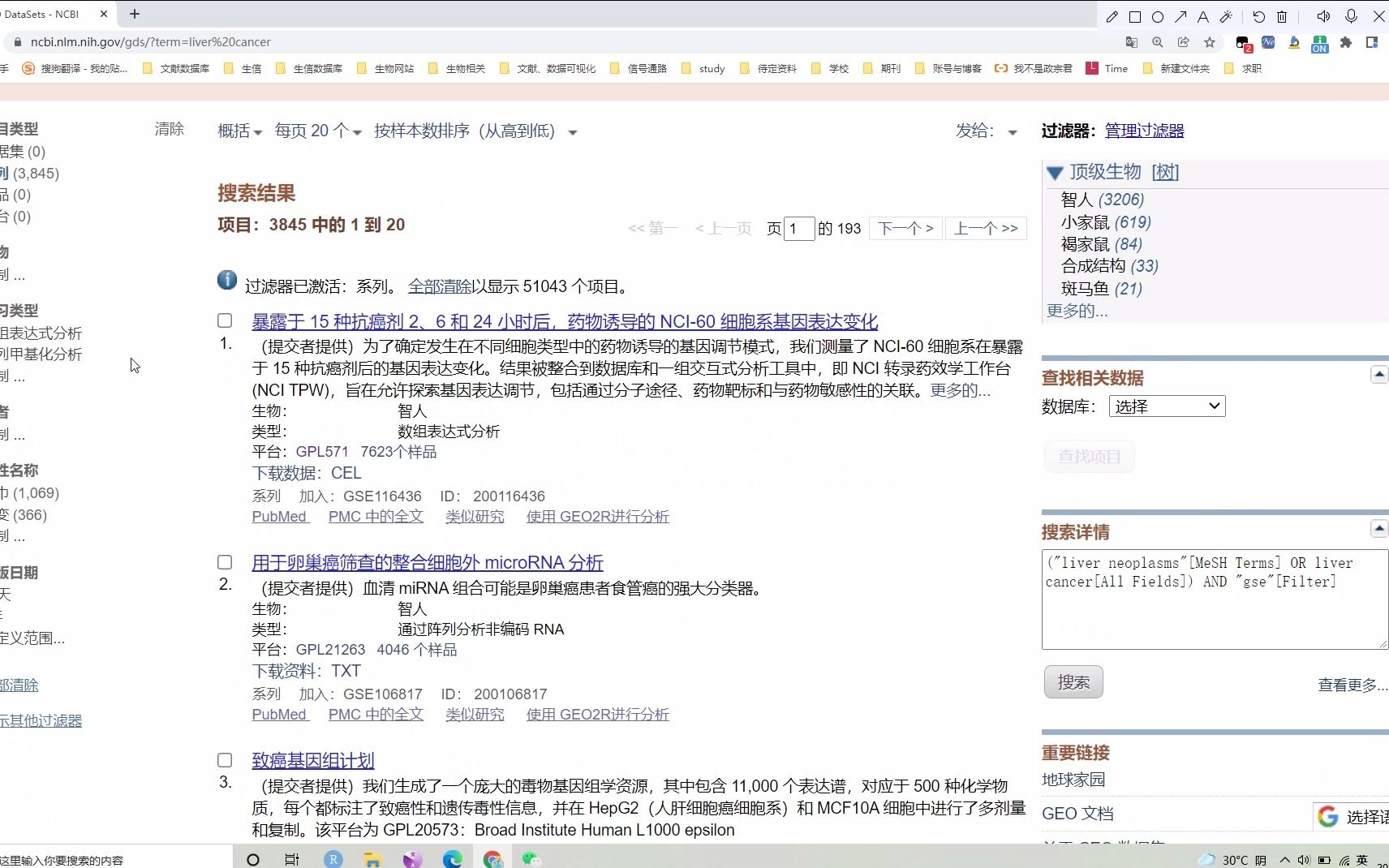Image resolution: width=1389 pixels, height=868 pixels.
Task: Open the Extensions puzzle piece menu
Action: [x=1346, y=42]
